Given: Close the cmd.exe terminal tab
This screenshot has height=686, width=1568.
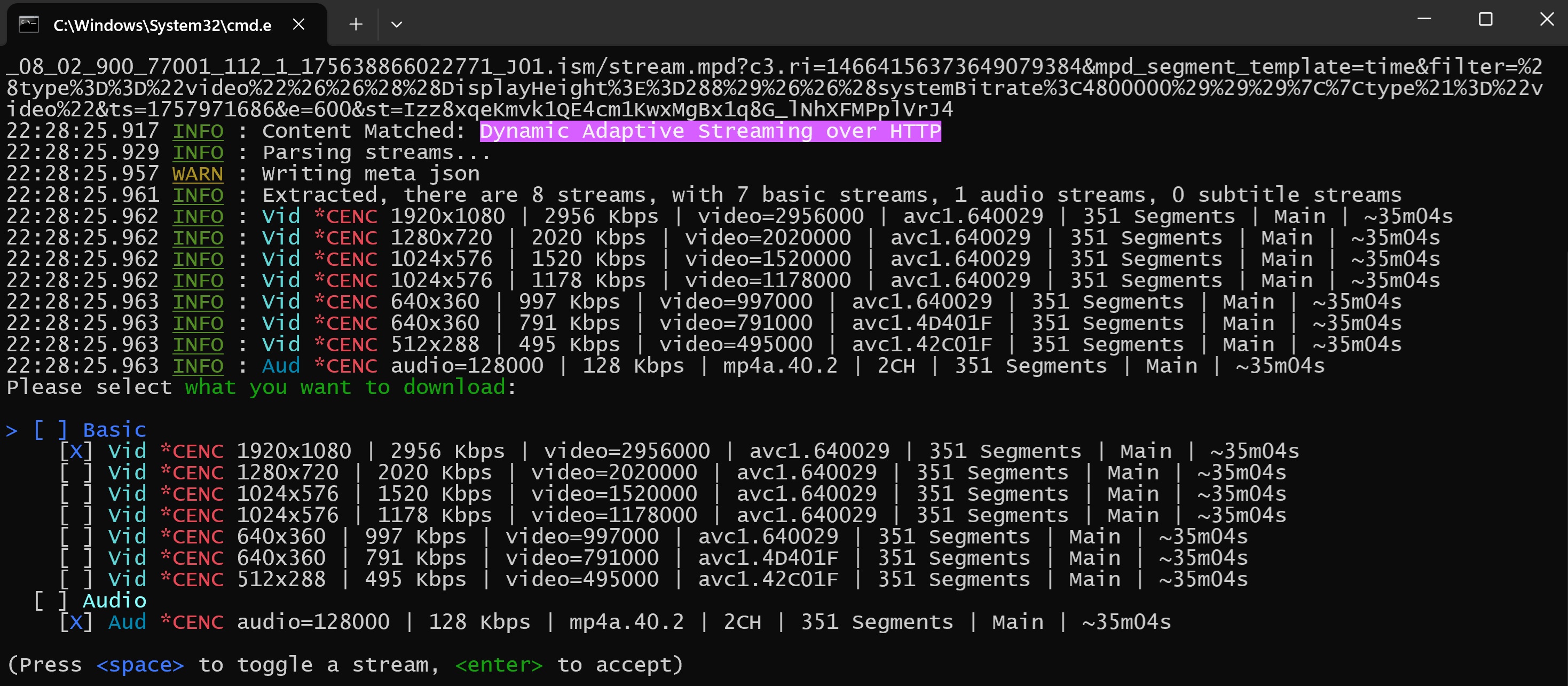Looking at the screenshot, I should (x=298, y=25).
